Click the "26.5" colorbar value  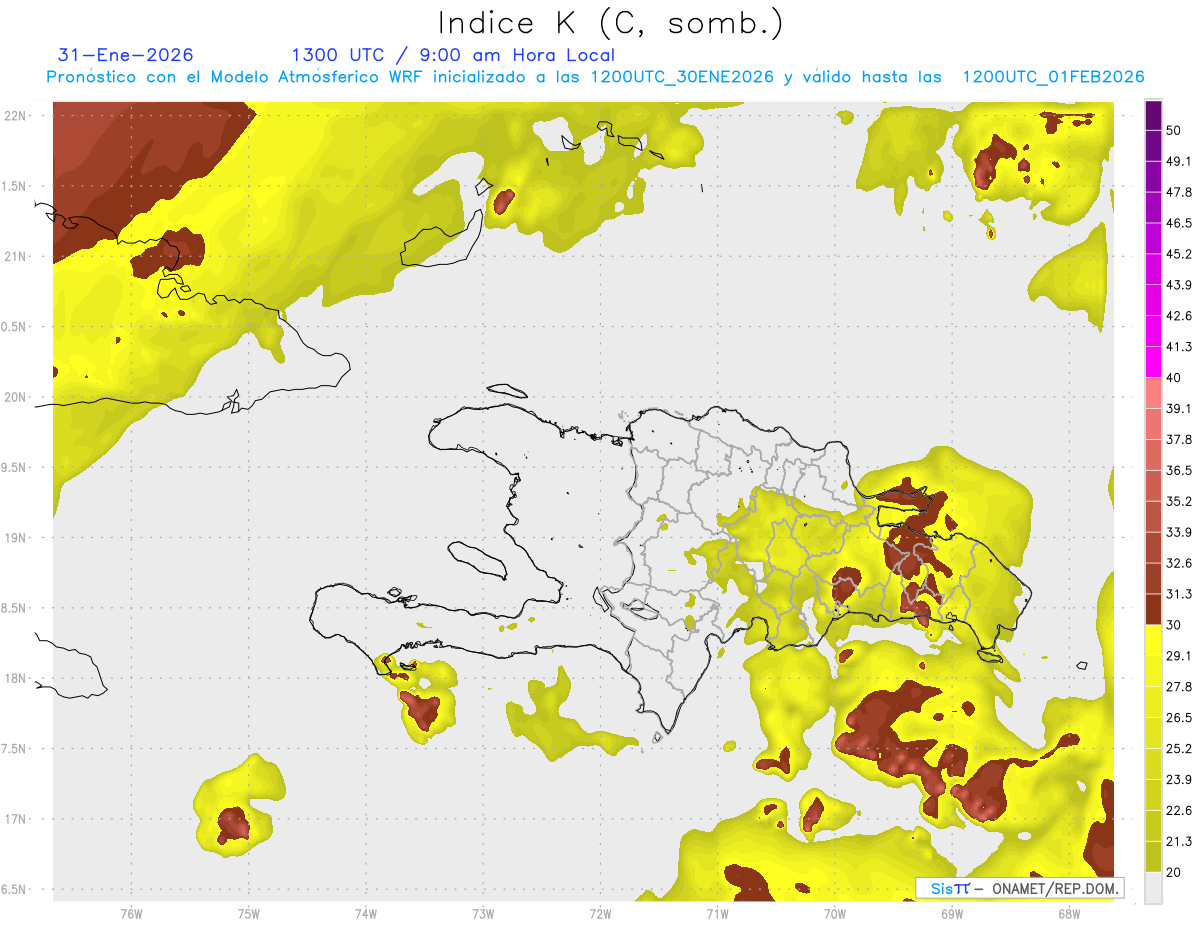point(1179,718)
